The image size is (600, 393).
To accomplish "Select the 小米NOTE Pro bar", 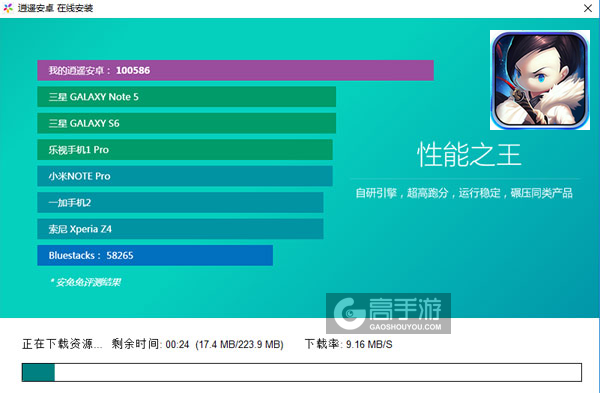I will point(185,176).
